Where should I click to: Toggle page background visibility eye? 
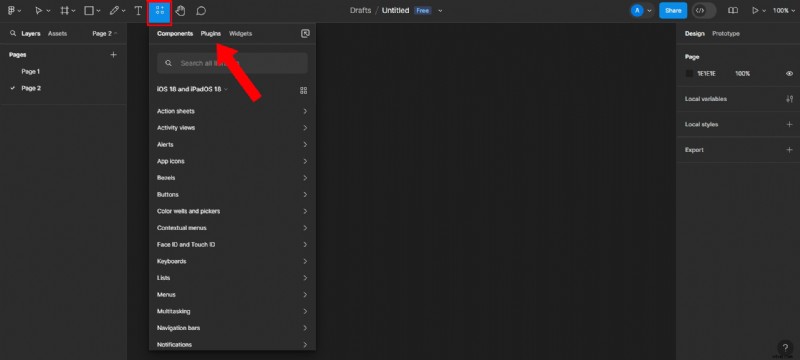789,74
